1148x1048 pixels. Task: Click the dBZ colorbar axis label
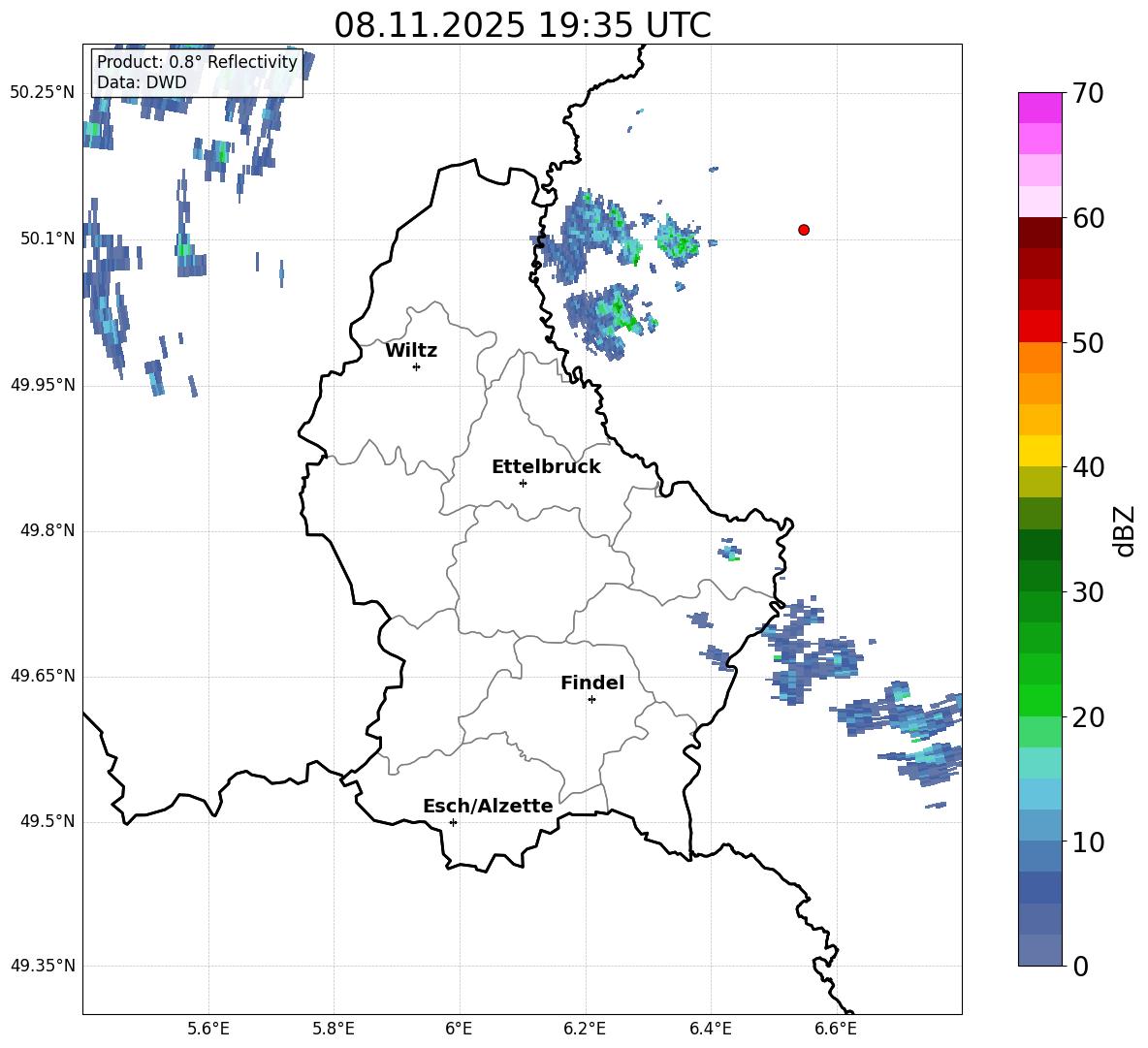click(1125, 530)
